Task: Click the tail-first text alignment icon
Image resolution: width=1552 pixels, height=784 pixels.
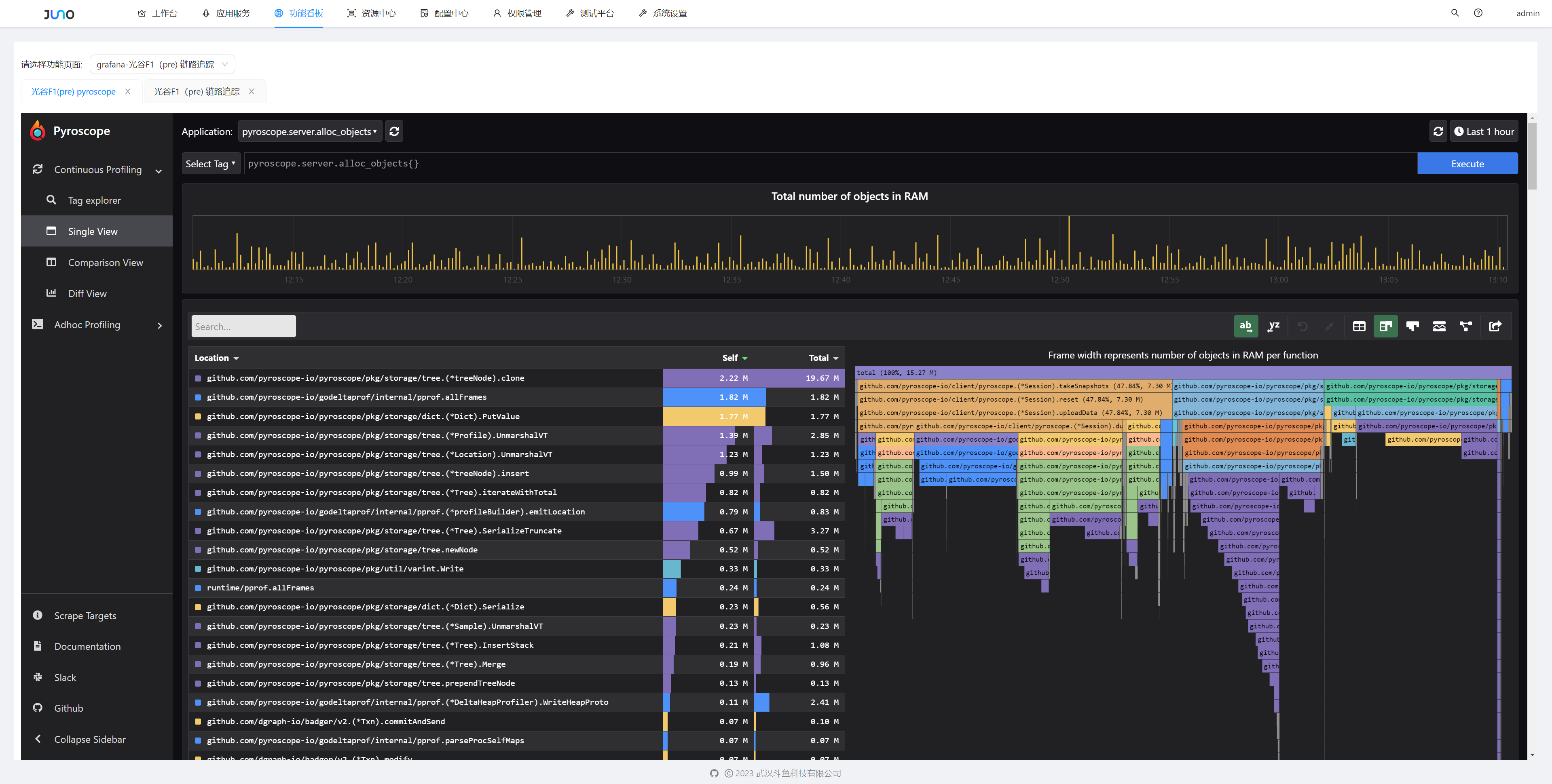Action: click(x=1273, y=326)
